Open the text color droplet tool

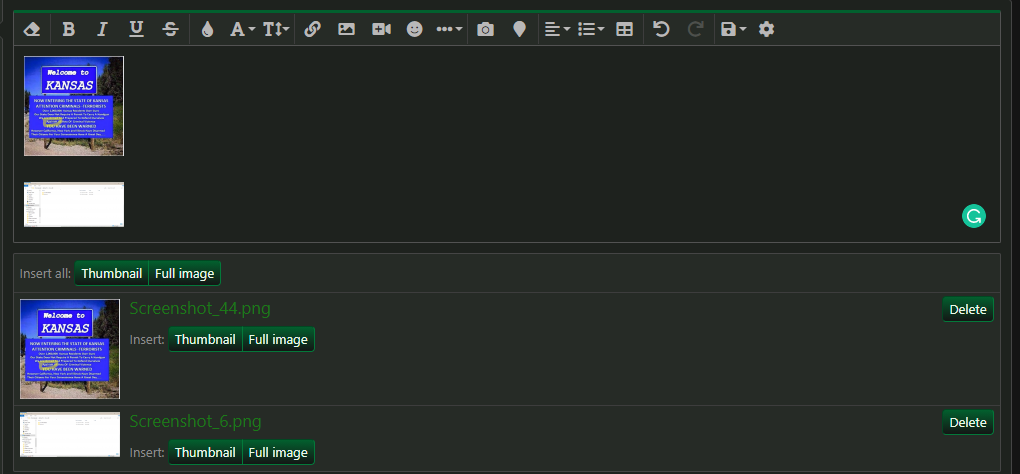pyautogui.click(x=208, y=29)
